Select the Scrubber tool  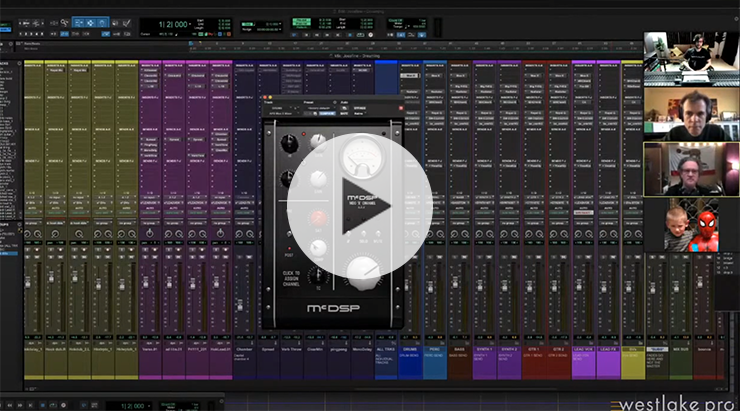[116, 23]
